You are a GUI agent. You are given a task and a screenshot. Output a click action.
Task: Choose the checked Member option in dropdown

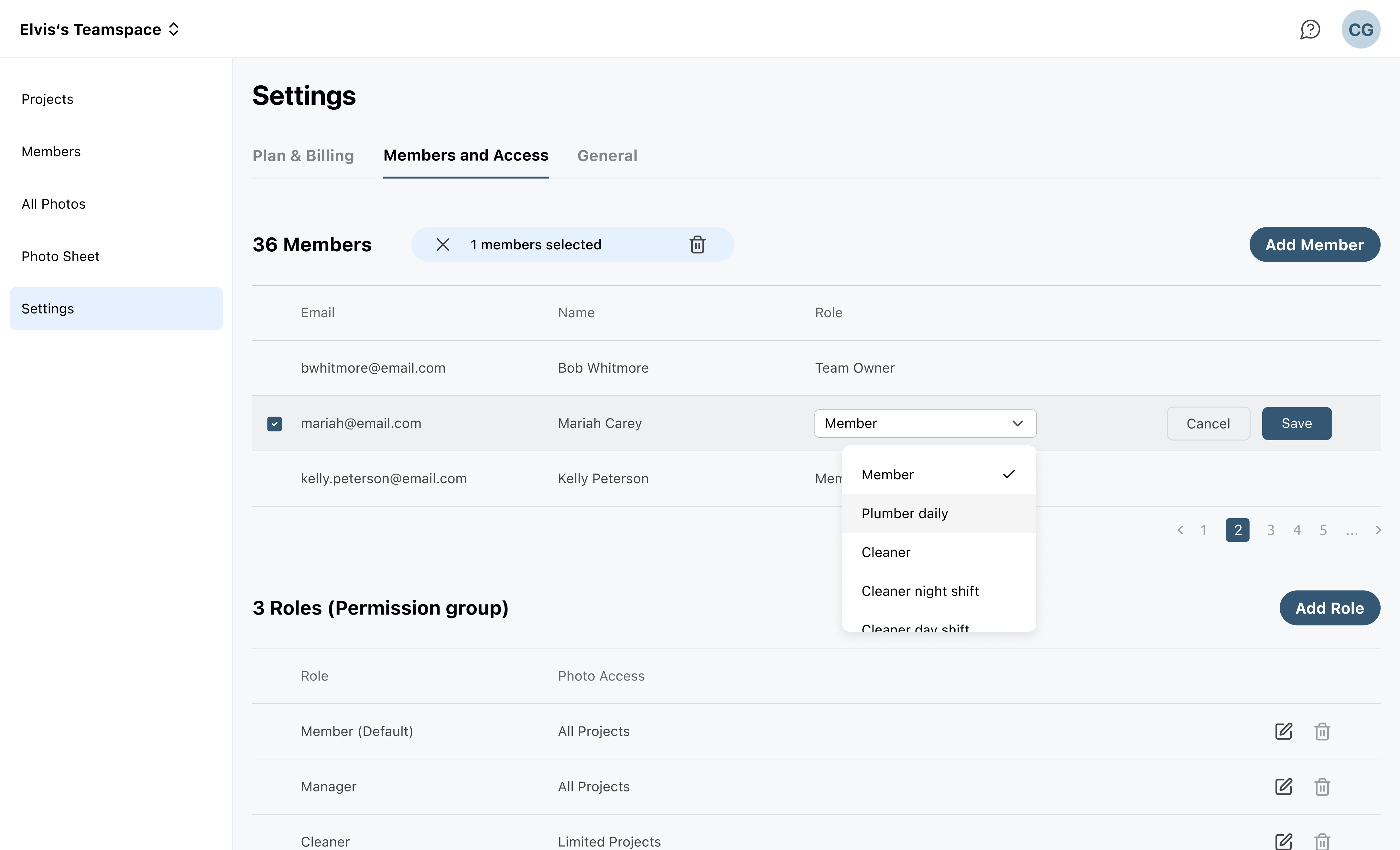939,474
